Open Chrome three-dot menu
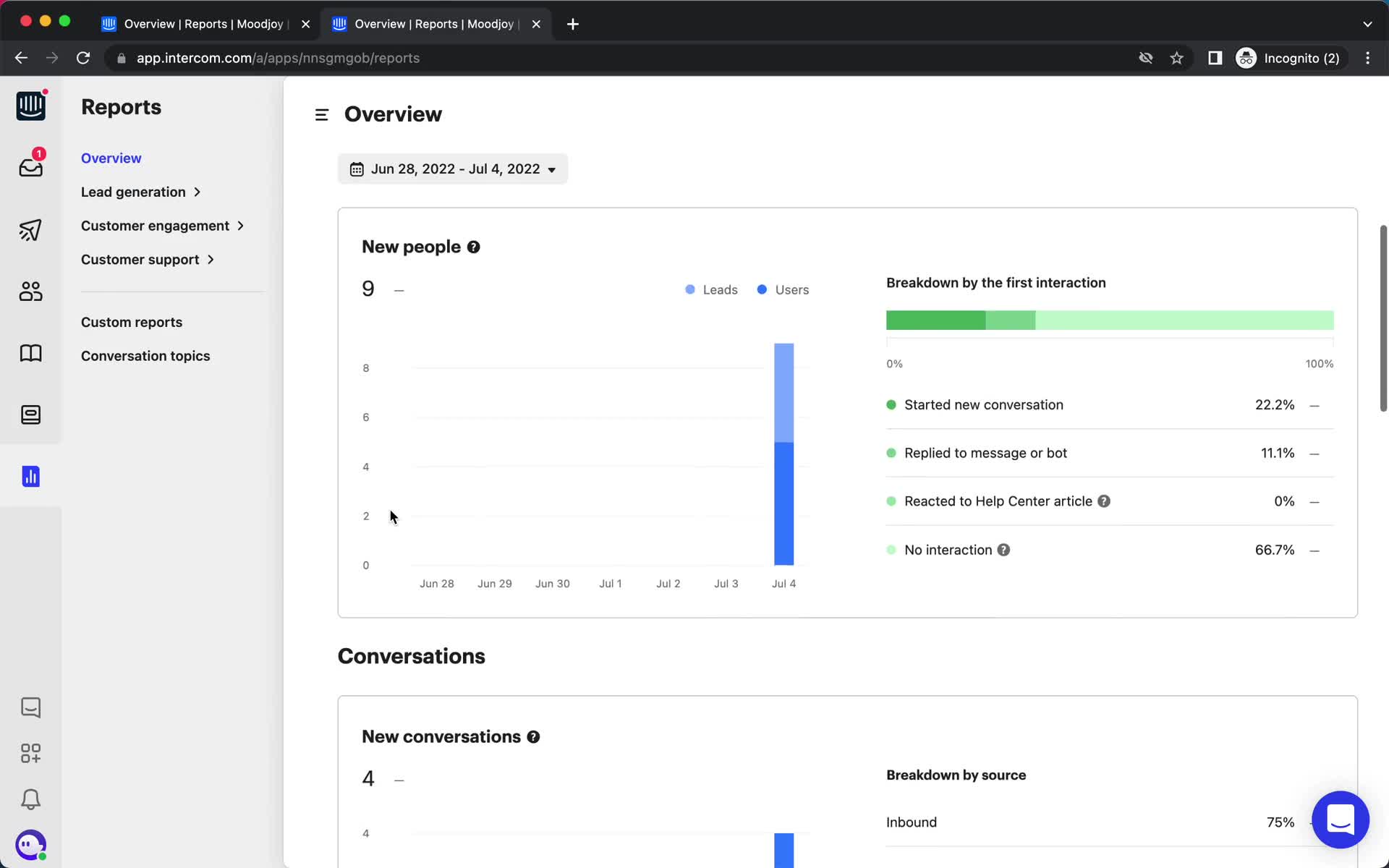 click(1367, 58)
